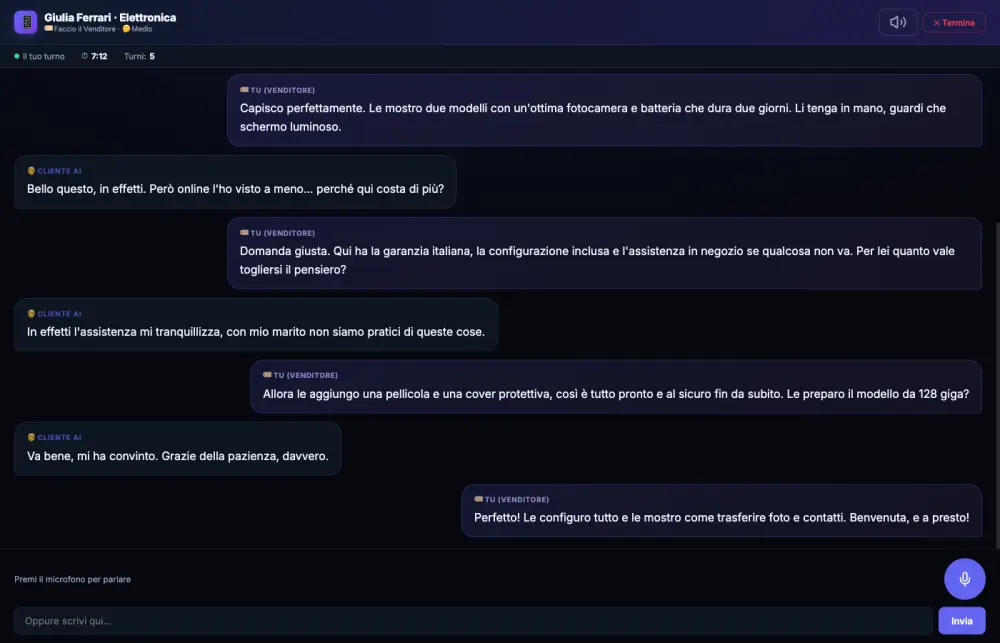The width and height of the screenshot is (1000, 643).
Task: Click the 'Premi il microfono per parlare' hint
Action: [x=73, y=579]
